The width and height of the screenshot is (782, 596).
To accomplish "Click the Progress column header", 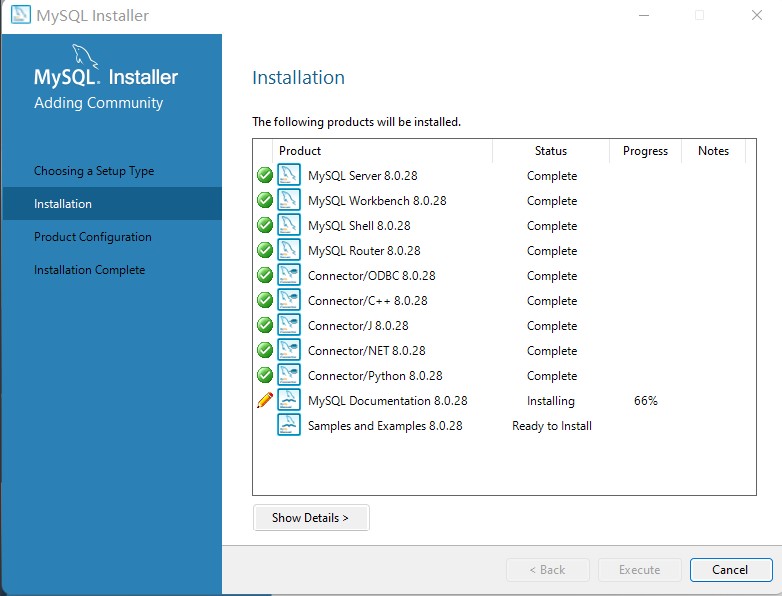I will pos(645,151).
